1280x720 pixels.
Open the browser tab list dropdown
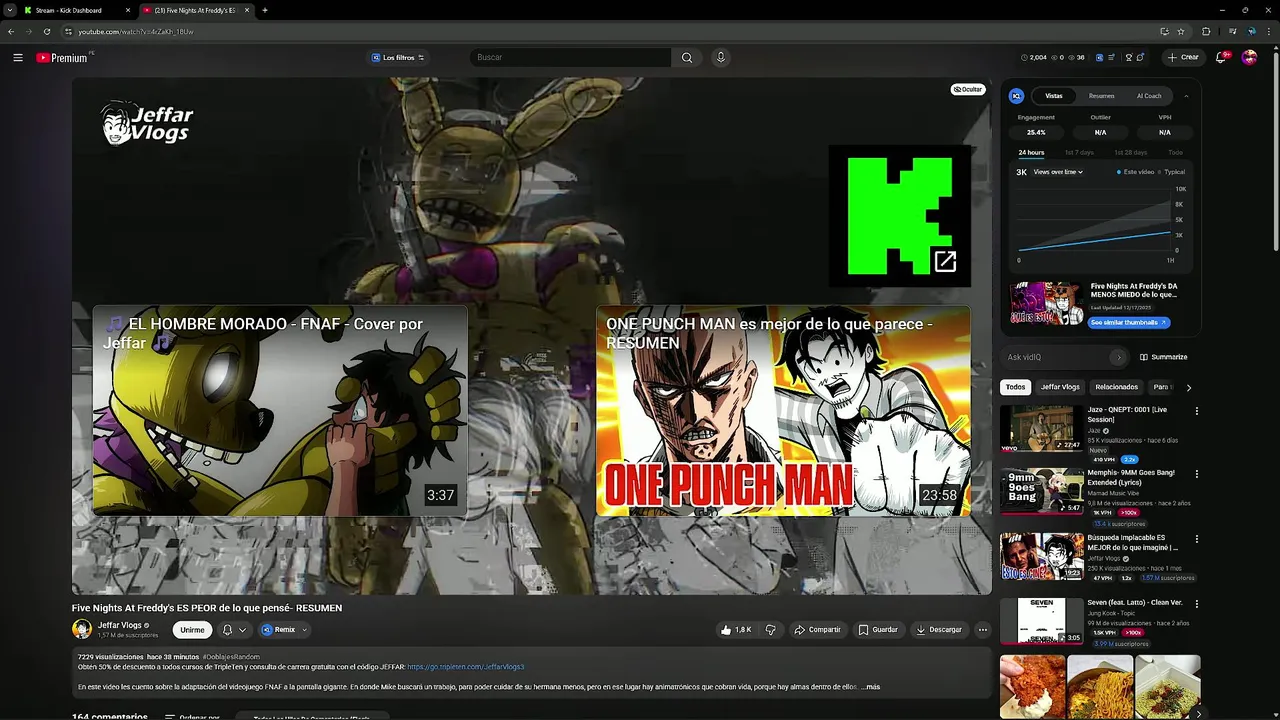[9, 10]
